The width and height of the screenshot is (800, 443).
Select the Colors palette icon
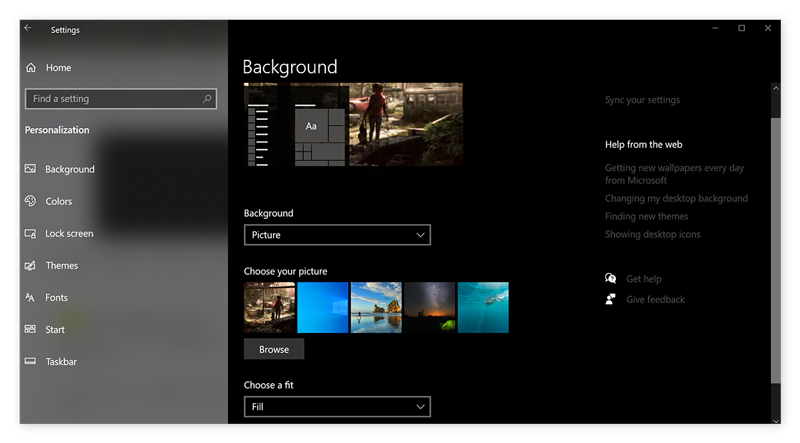point(31,201)
